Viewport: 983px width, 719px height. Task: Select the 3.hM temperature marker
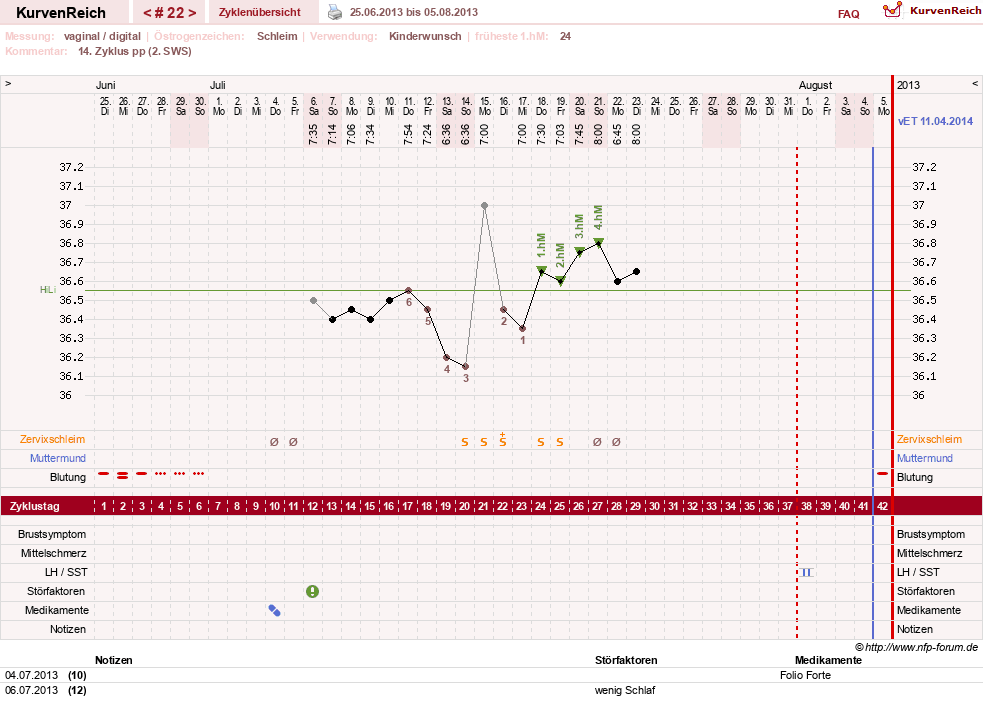(x=579, y=251)
